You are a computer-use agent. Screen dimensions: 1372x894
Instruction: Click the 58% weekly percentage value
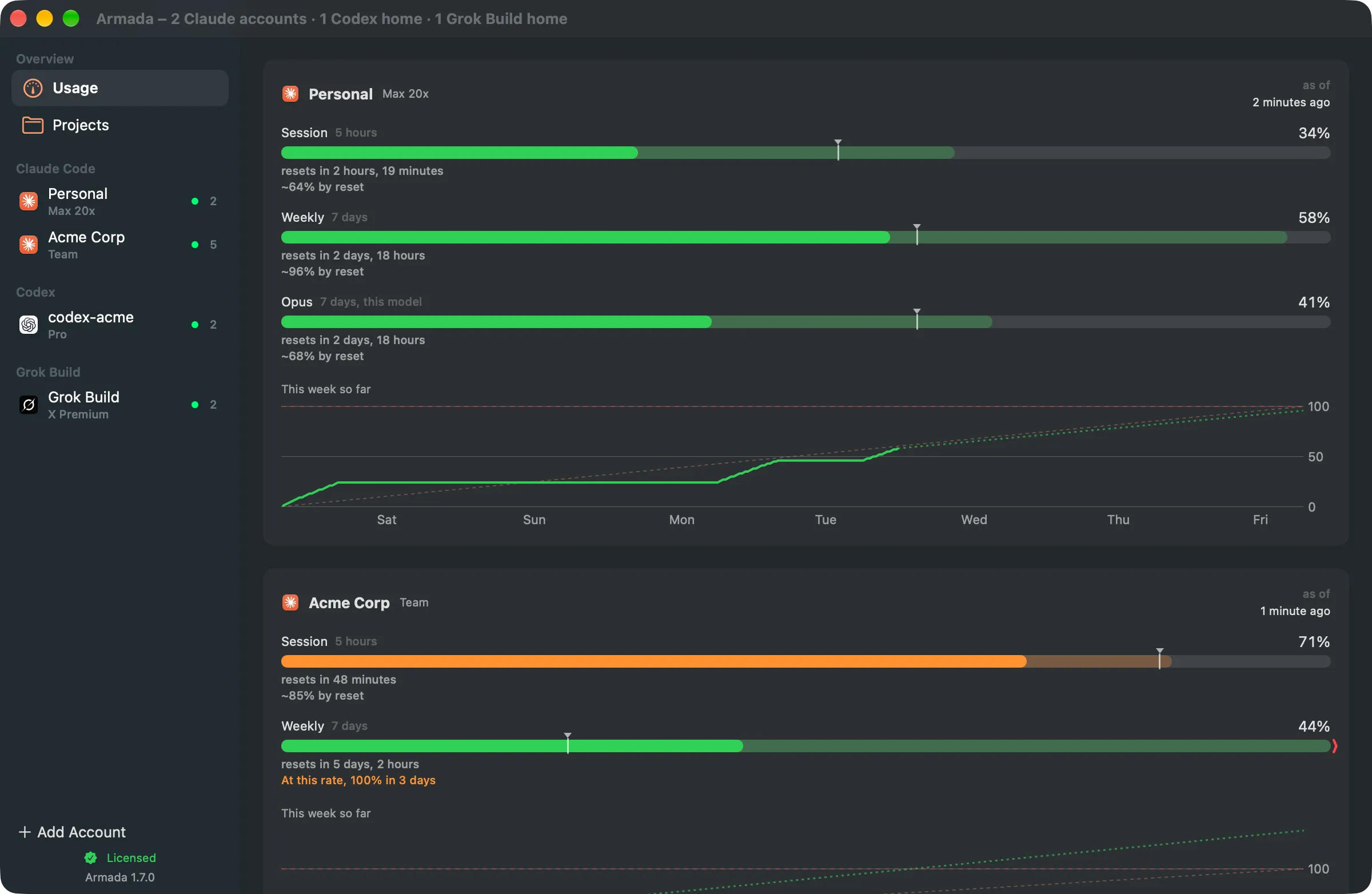click(x=1314, y=218)
